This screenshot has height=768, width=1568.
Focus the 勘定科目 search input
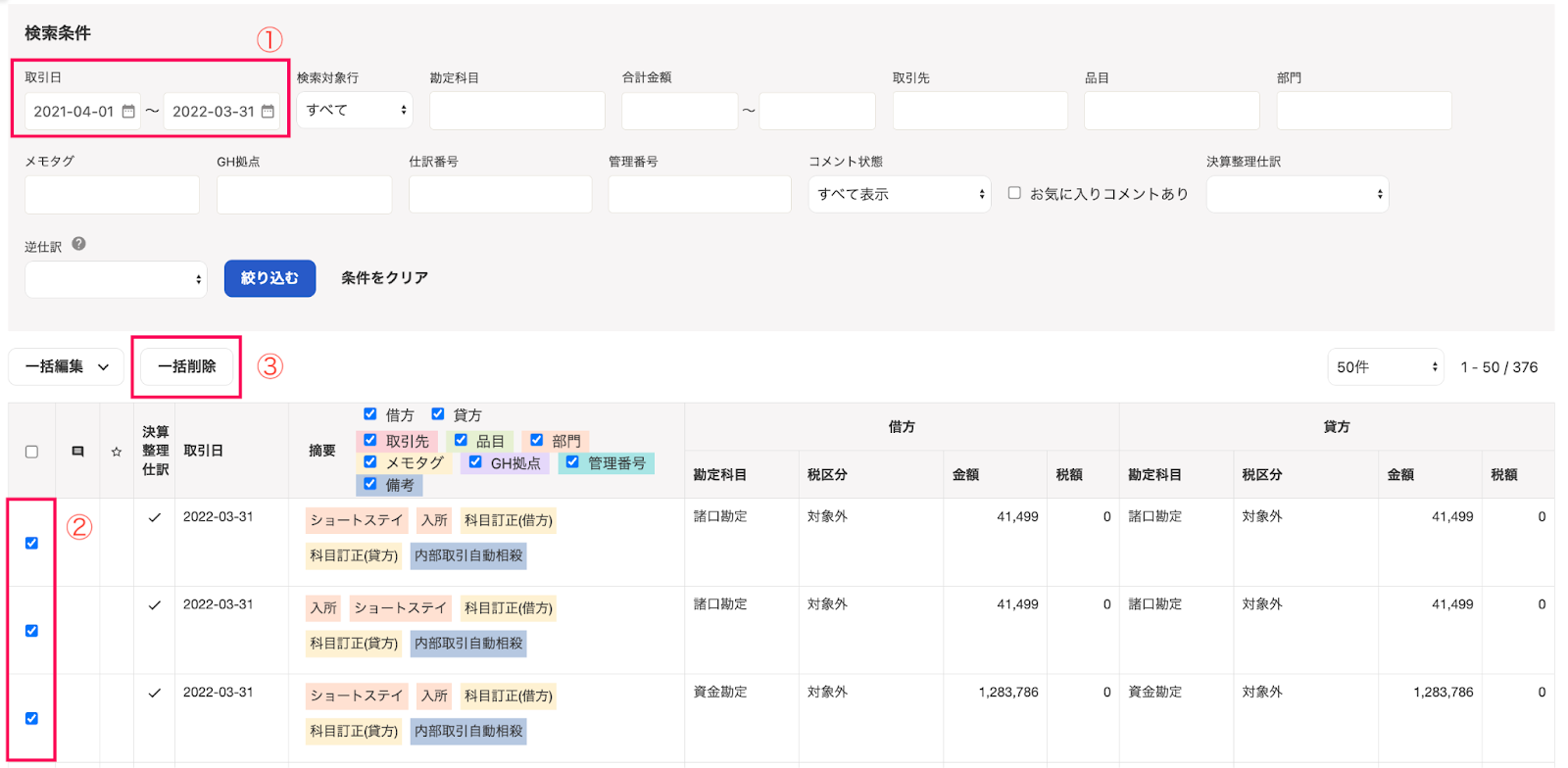point(517,111)
